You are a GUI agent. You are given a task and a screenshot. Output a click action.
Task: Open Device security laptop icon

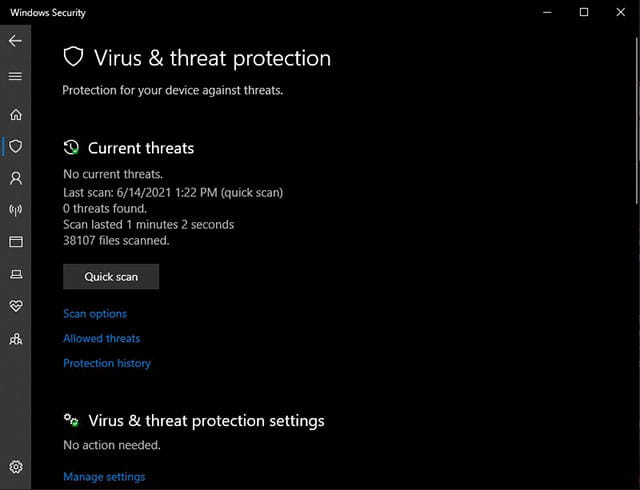[16, 274]
